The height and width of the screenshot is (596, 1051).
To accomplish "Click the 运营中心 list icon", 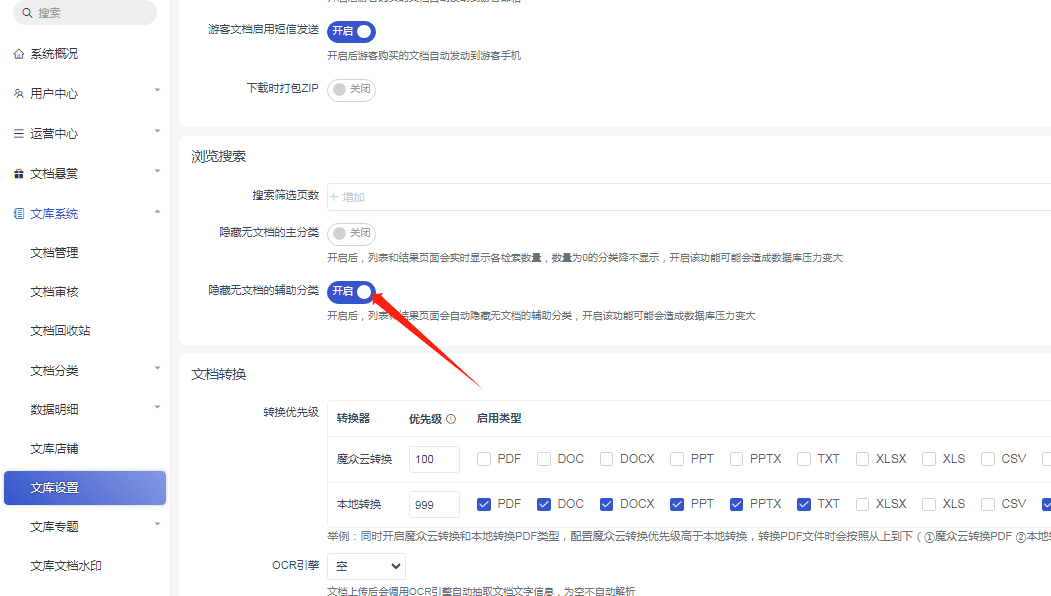I will [19, 134].
